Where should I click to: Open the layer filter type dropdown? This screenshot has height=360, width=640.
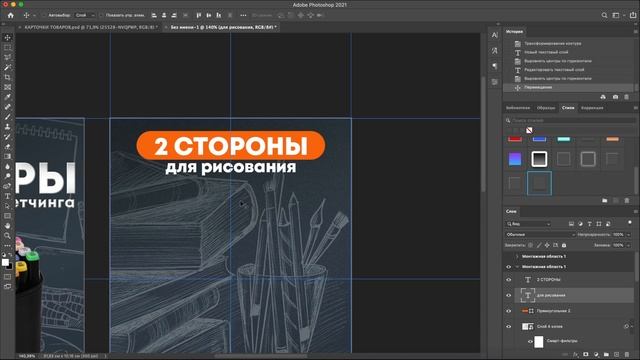pos(529,224)
